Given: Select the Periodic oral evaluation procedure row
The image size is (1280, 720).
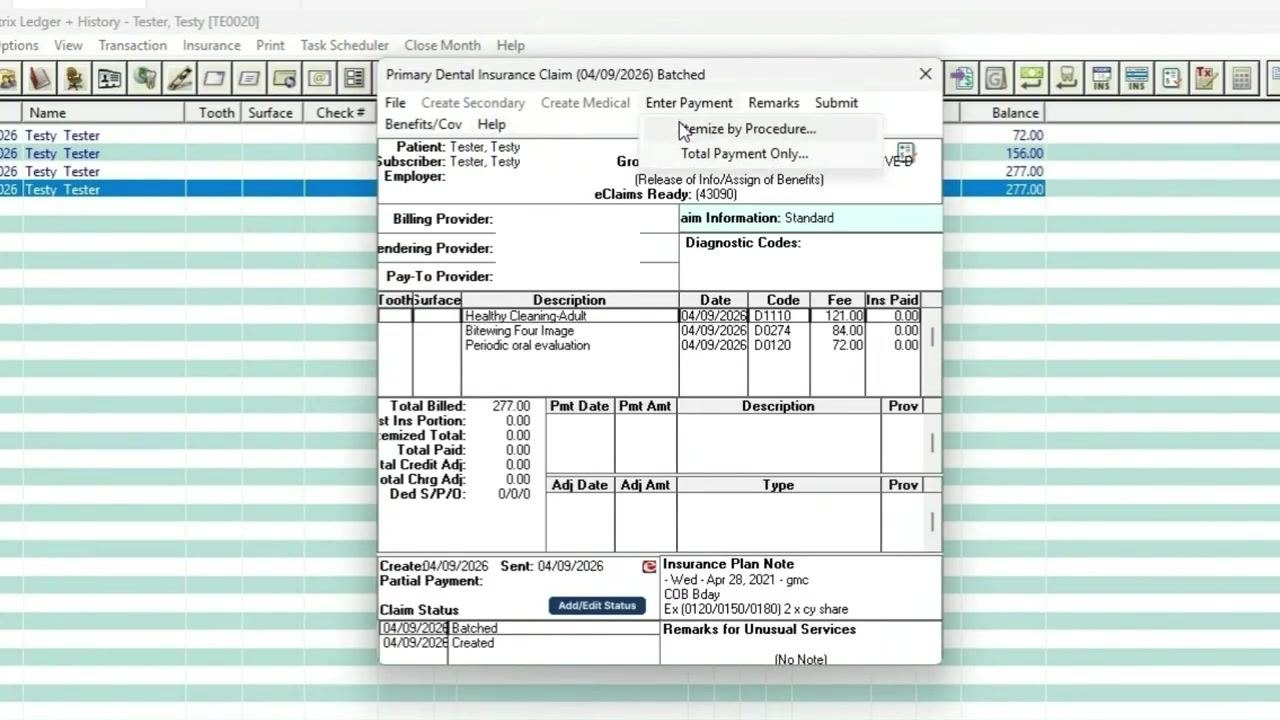Looking at the screenshot, I should (x=649, y=346).
